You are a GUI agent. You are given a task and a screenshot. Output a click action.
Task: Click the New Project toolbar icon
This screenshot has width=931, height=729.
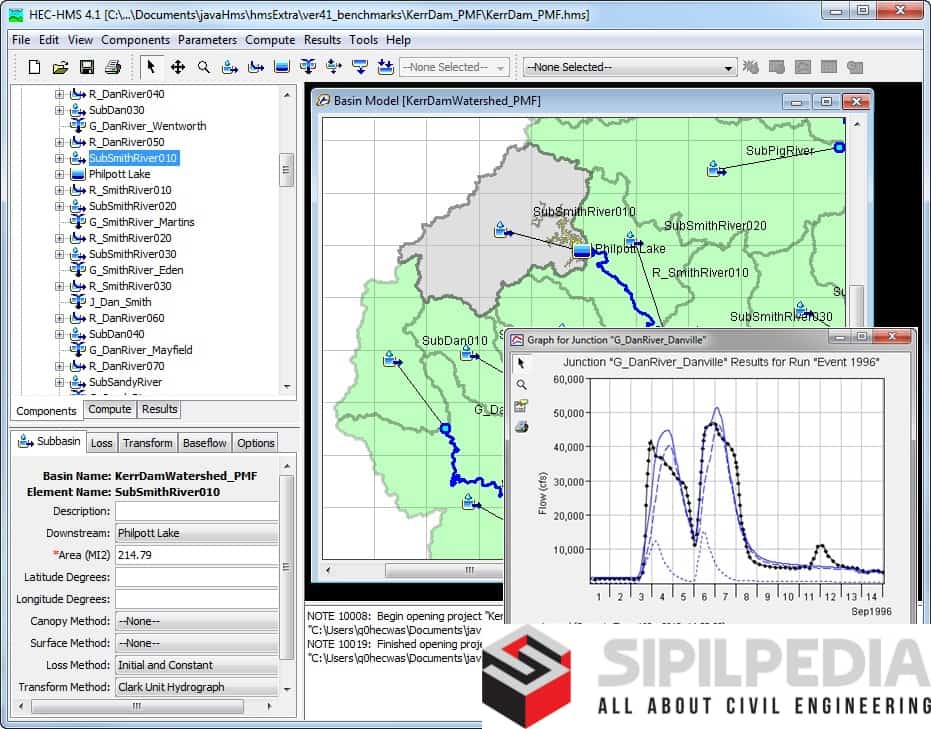pyautogui.click(x=34, y=67)
